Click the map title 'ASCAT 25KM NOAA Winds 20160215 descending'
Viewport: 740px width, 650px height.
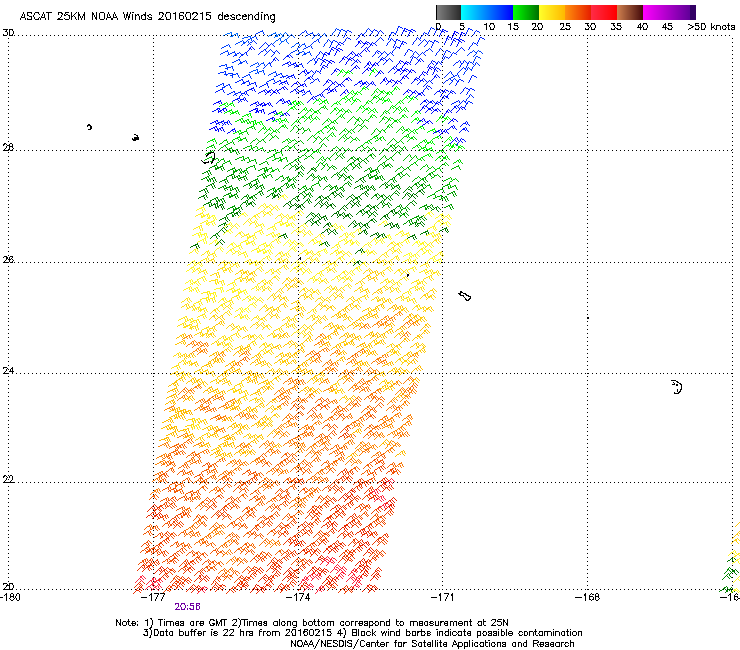point(147,17)
